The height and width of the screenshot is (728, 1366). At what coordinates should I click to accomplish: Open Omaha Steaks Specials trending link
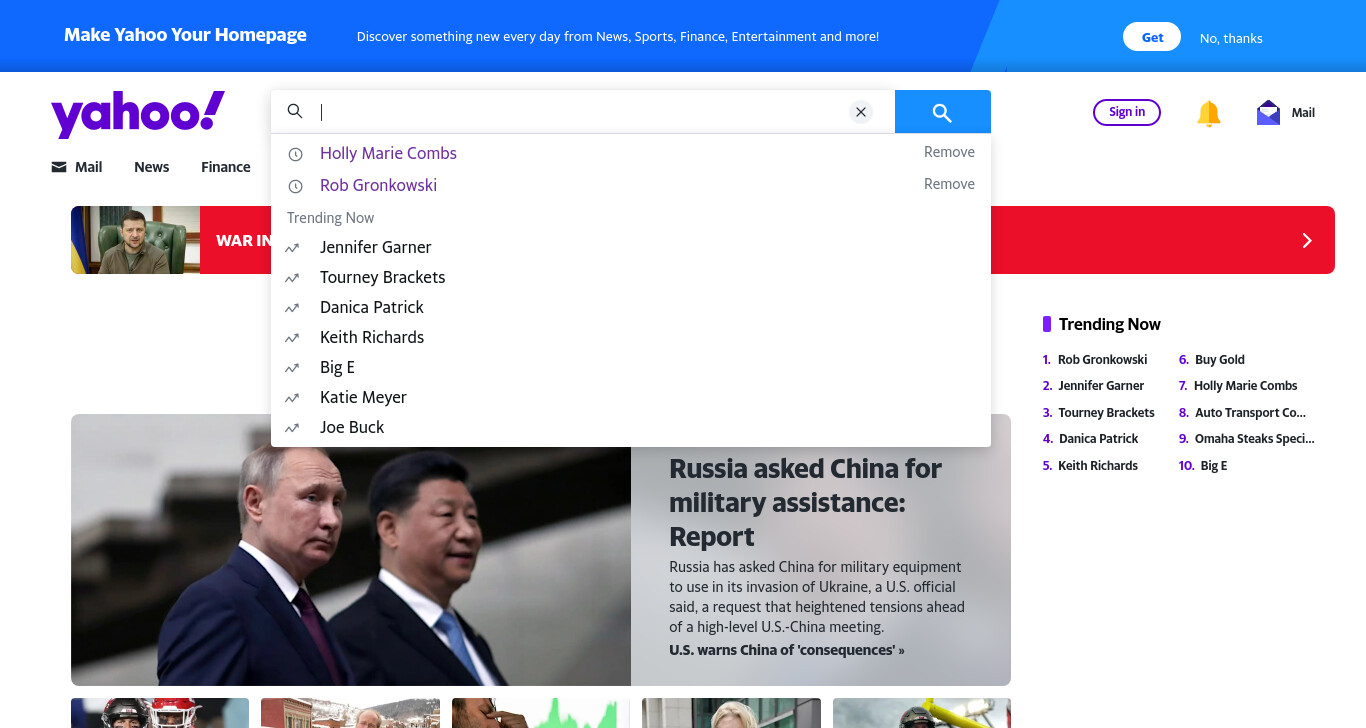(1255, 438)
